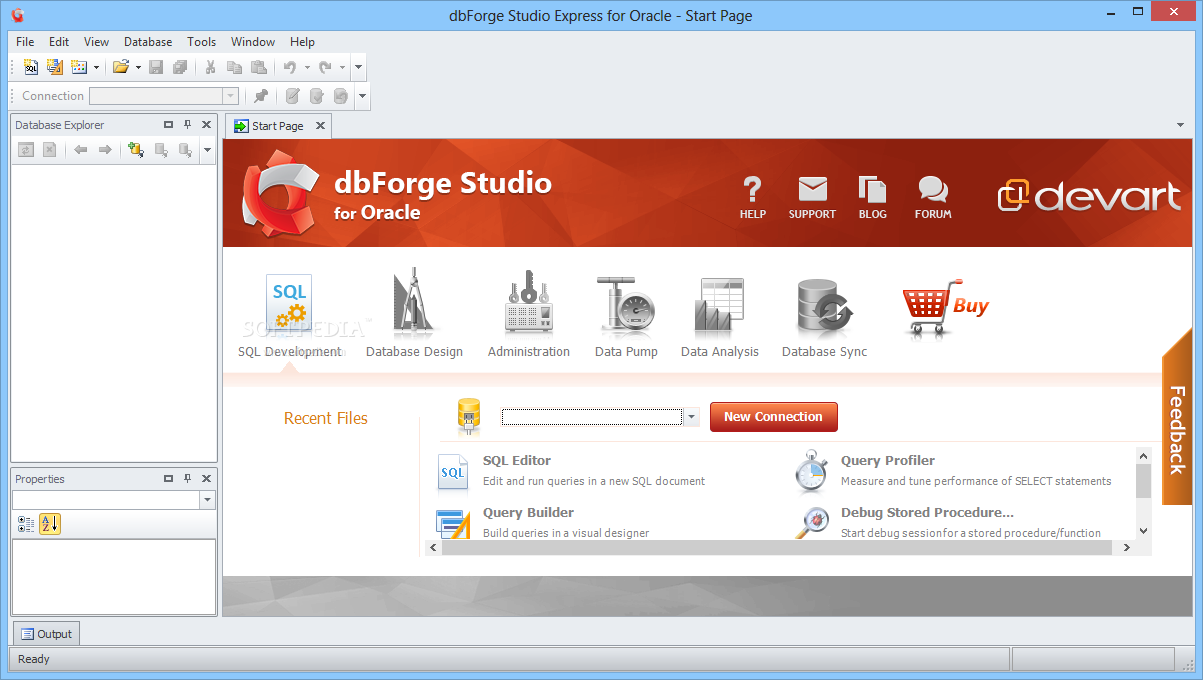The image size is (1203, 680).
Task: Click the Buy shopping cart icon
Action: (x=945, y=307)
